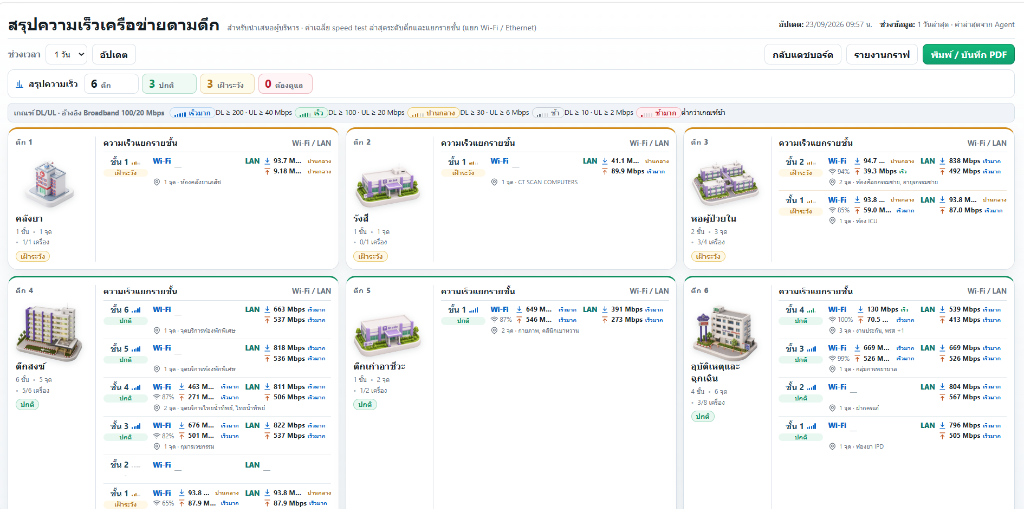Viewport: 1024px width, 509px height.
Task: Click the LAN download arrow icon in รังสี
Action: [605, 161]
